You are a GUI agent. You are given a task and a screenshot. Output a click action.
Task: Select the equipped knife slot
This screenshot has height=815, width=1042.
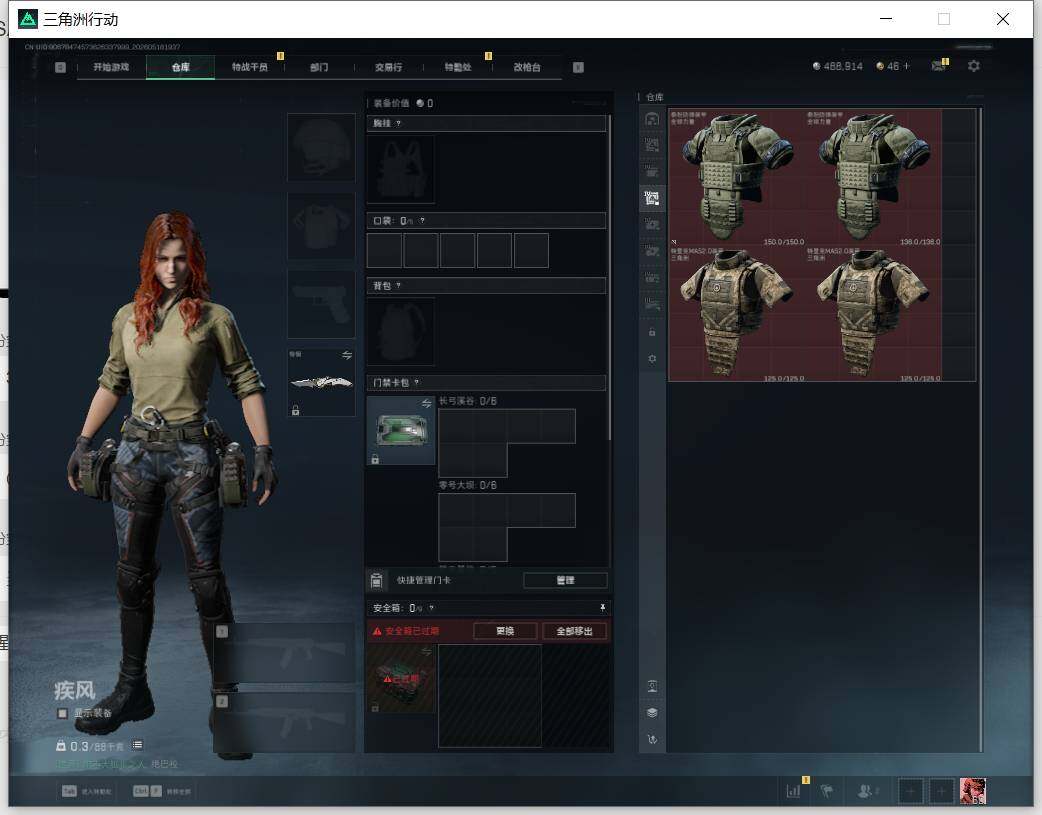321,382
